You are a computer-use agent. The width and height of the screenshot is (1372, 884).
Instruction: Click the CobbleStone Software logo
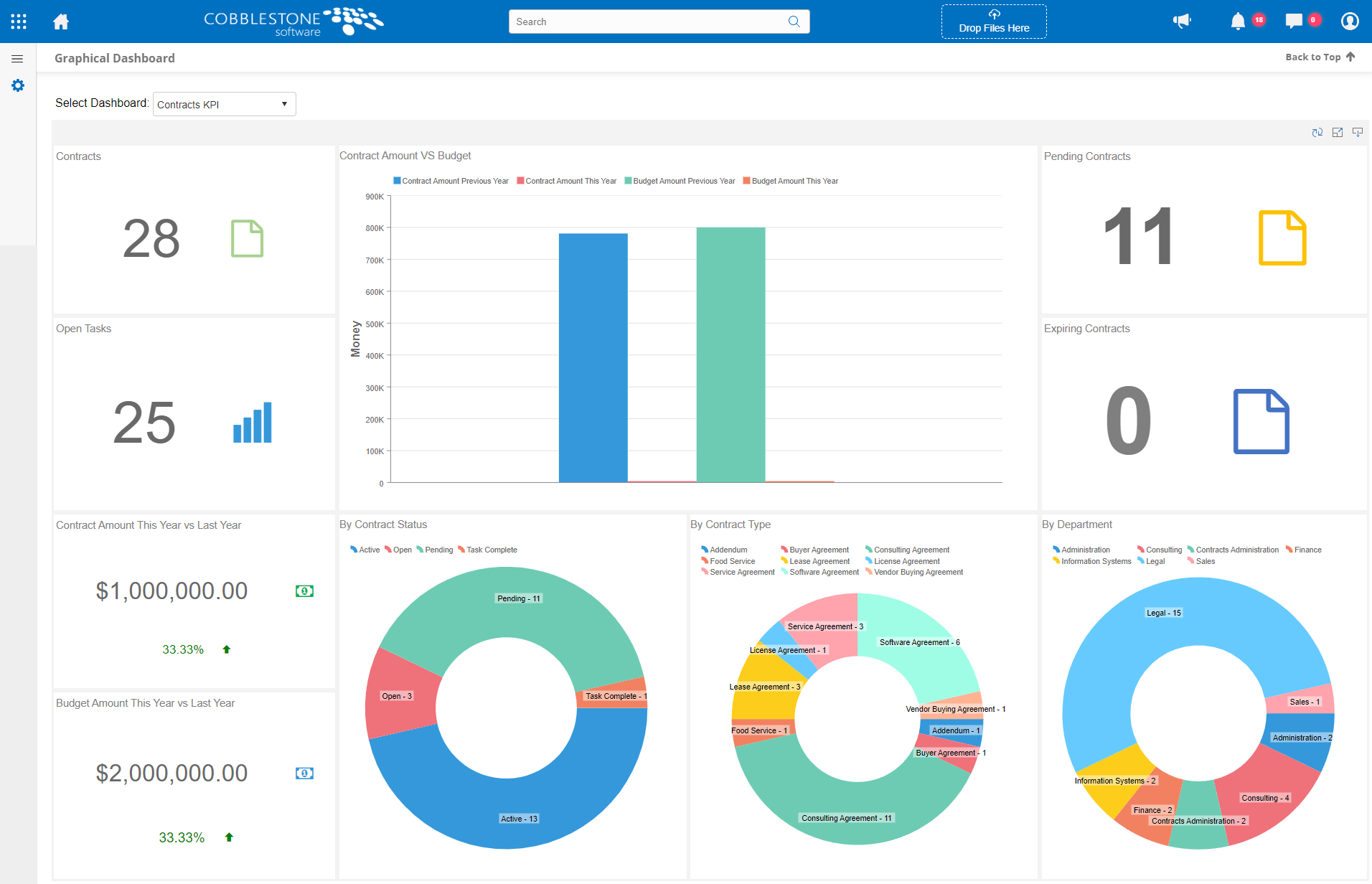pos(293,22)
